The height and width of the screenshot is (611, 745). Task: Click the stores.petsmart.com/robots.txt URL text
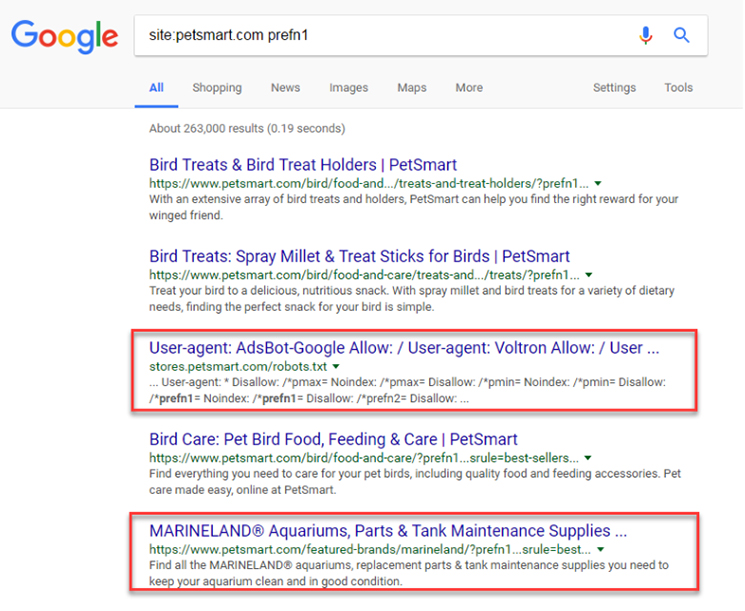click(238, 367)
